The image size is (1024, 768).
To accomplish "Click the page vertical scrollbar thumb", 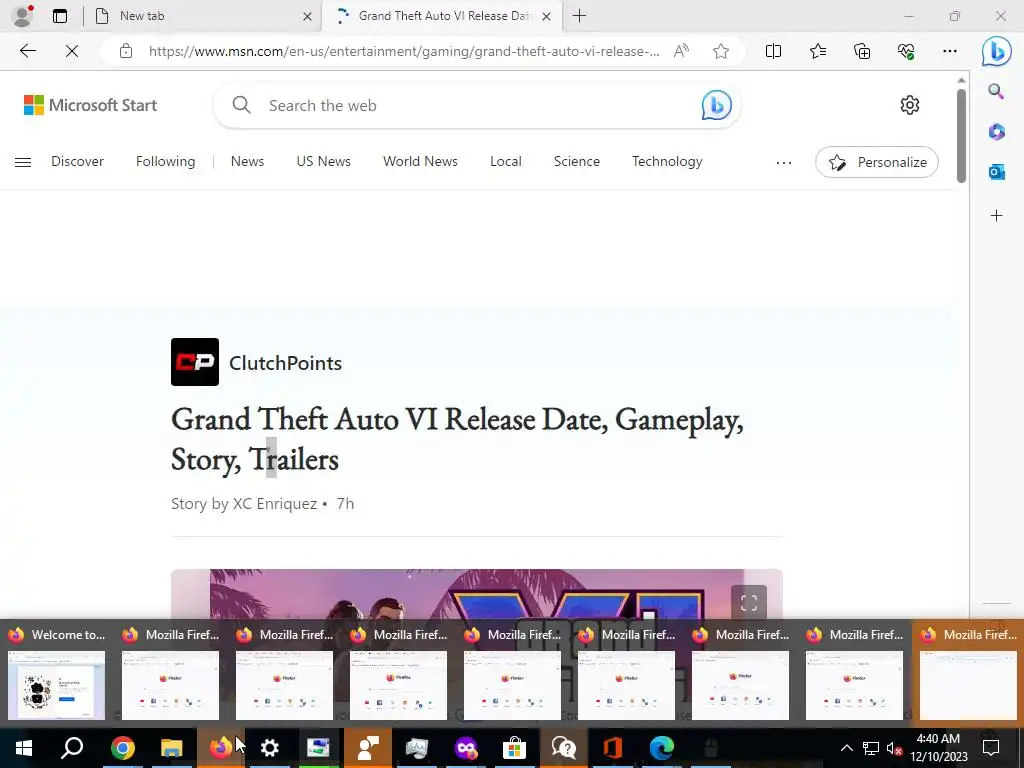I will point(961,135).
